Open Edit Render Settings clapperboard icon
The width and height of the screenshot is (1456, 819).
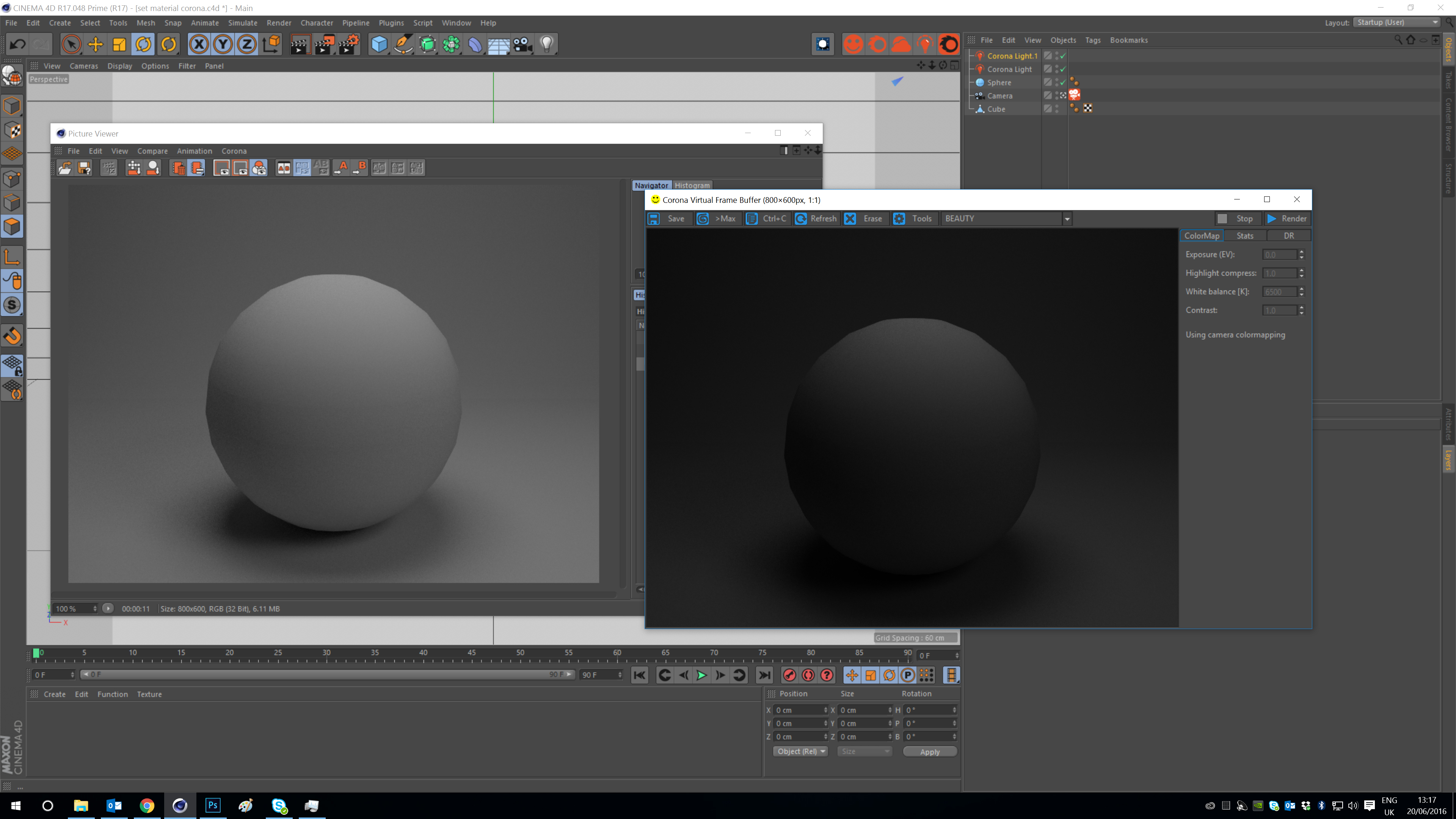(349, 44)
